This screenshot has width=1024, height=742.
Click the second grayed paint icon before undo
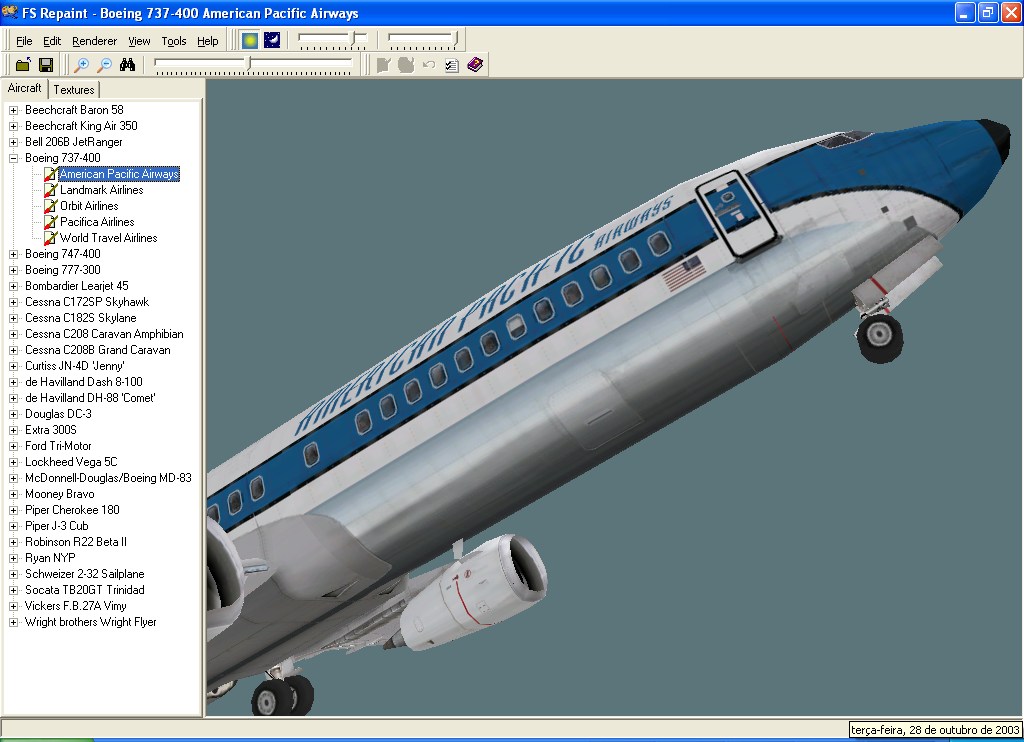(406, 65)
